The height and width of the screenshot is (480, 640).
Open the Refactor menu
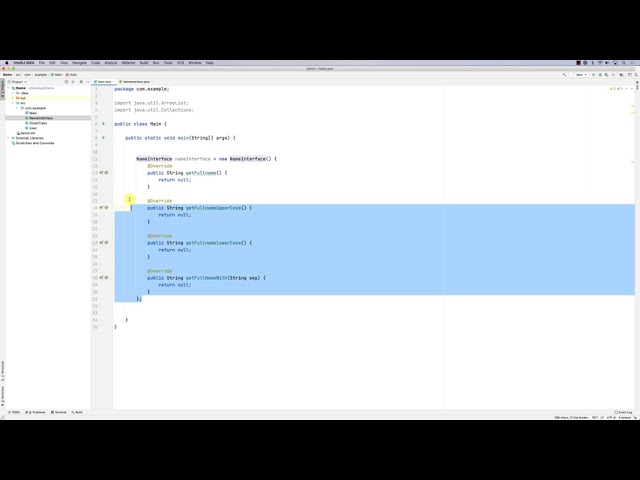128,63
